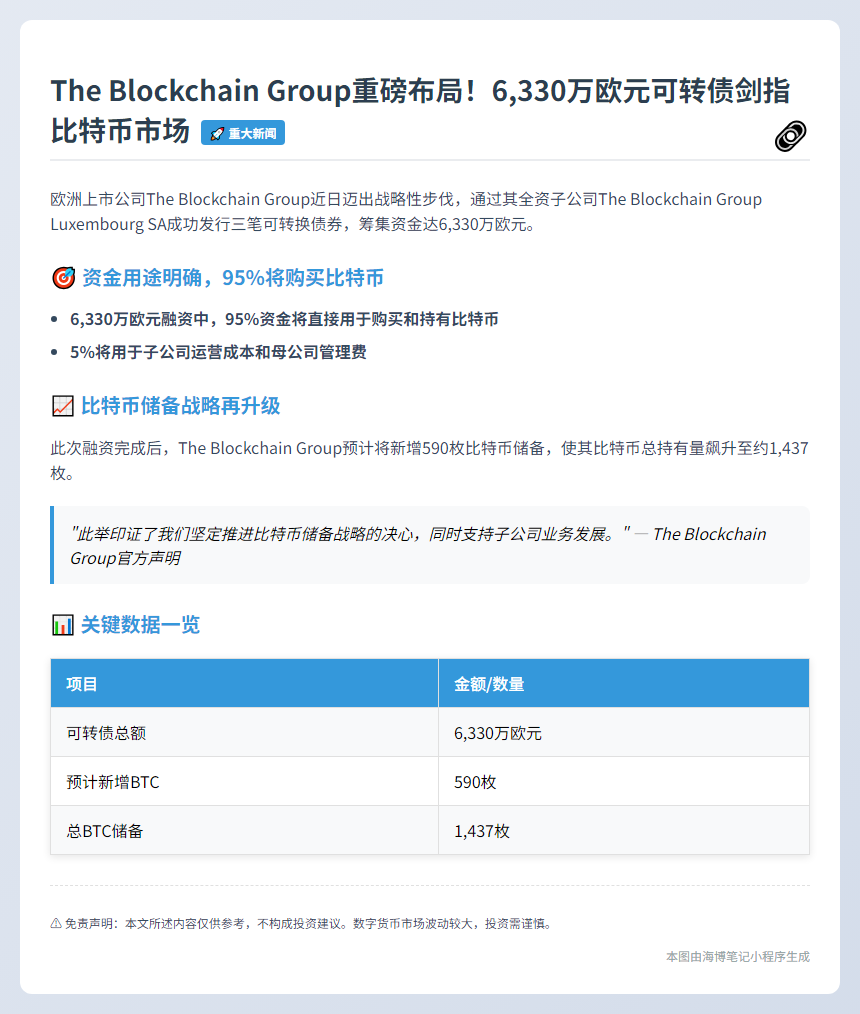
Task: Click the heading 关键数据一览
Action: coord(140,625)
